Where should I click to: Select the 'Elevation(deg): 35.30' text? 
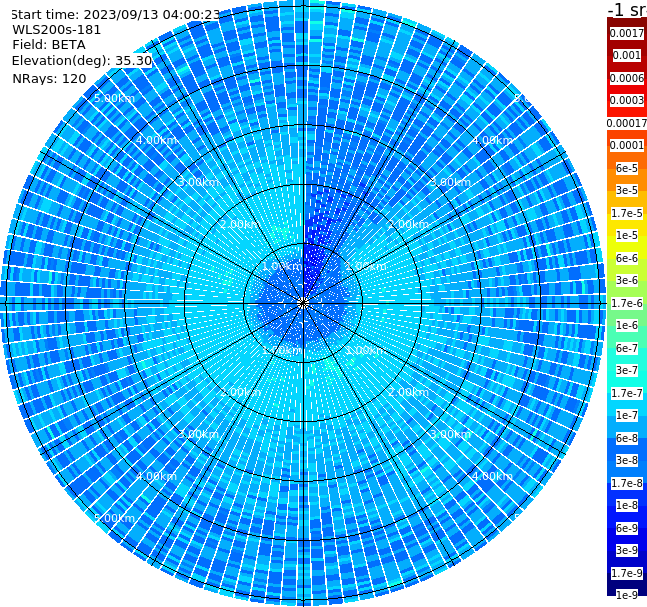tap(82, 61)
